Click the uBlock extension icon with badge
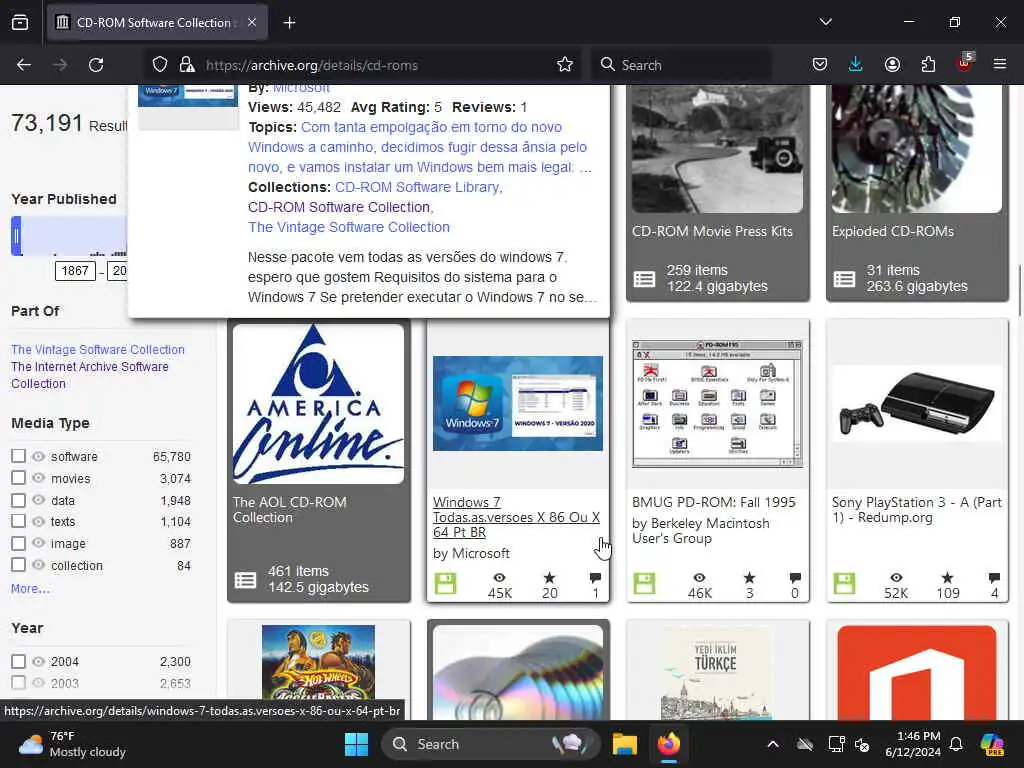 click(x=965, y=63)
